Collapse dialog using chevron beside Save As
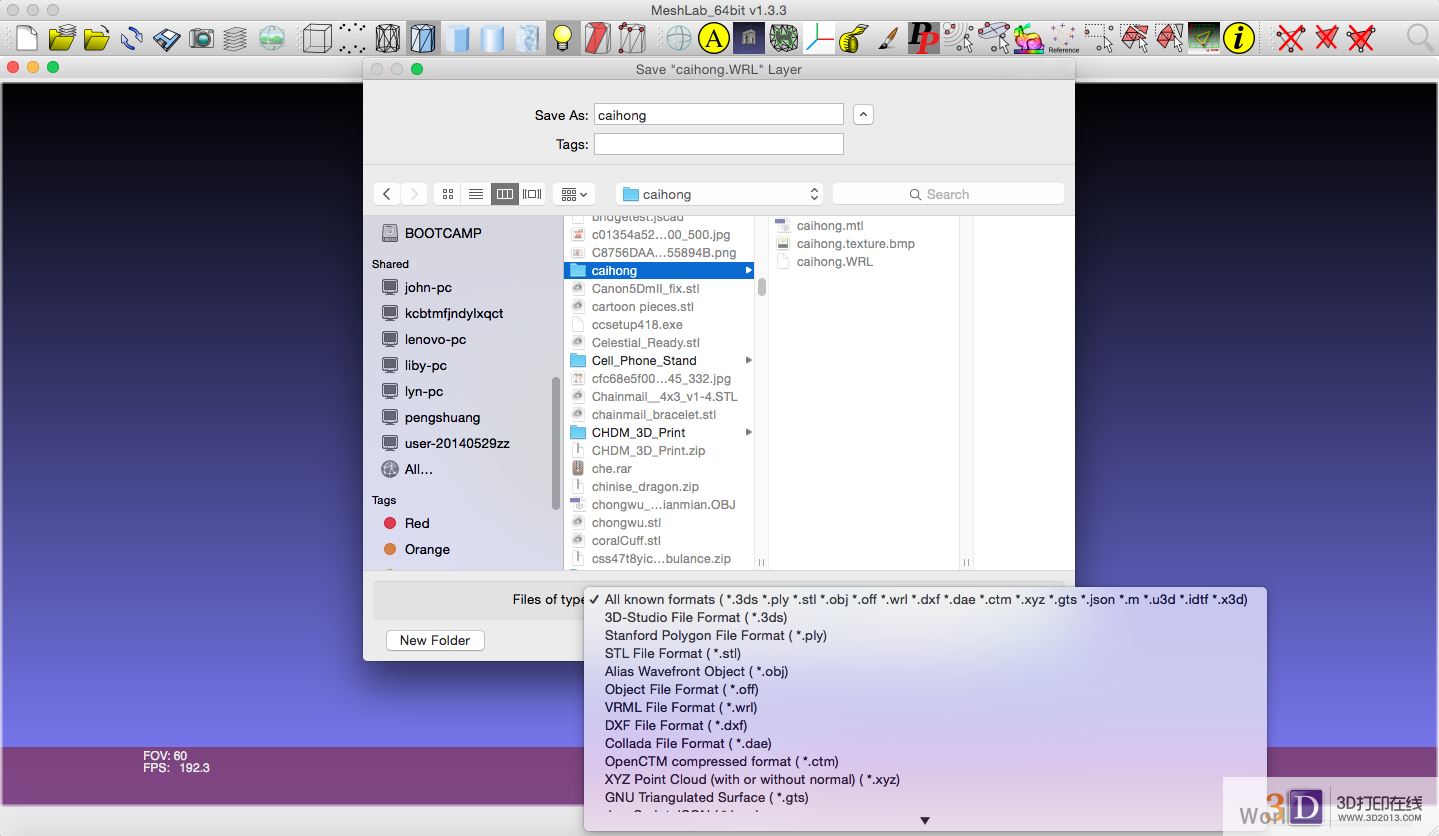 point(864,115)
